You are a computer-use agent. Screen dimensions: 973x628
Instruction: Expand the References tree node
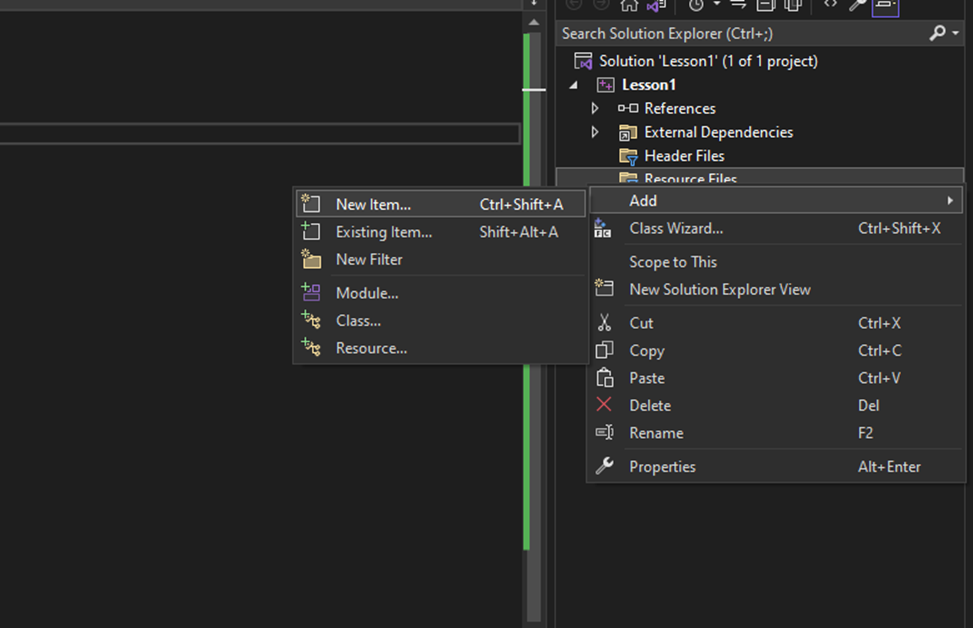tap(596, 108)
